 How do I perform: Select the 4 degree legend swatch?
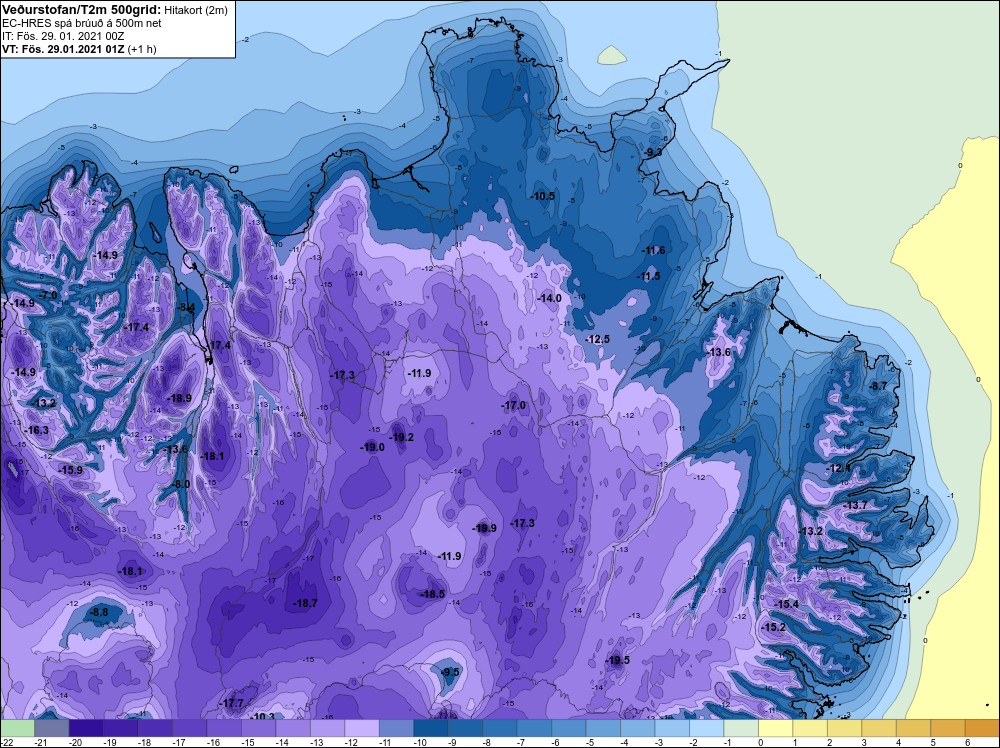(x=913, y=728)
